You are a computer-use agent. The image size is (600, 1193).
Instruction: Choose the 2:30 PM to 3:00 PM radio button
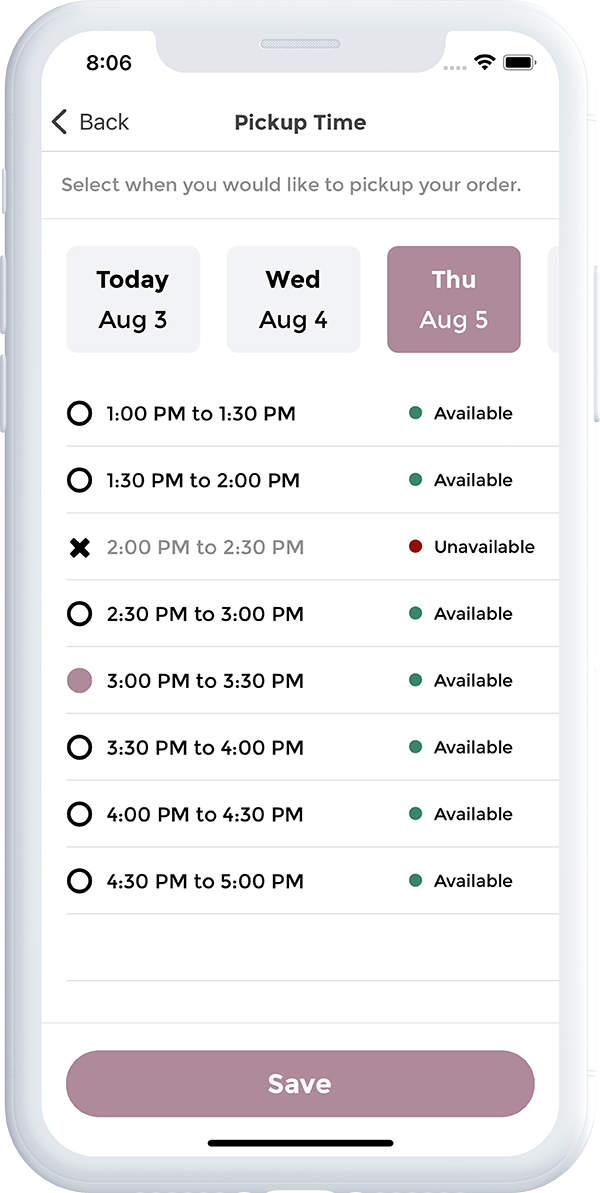pos(79,614)
